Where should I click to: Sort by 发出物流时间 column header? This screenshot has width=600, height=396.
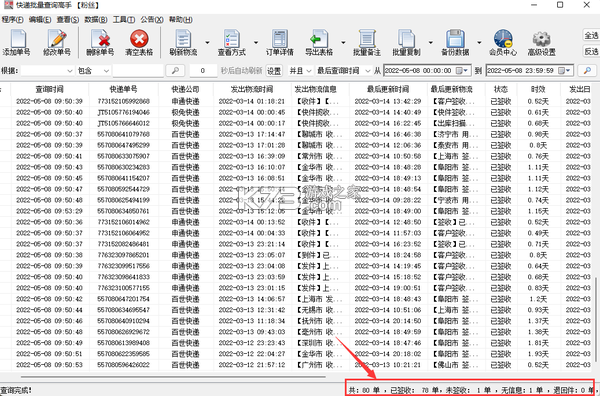pyautogui.click(x=252, y=89)
